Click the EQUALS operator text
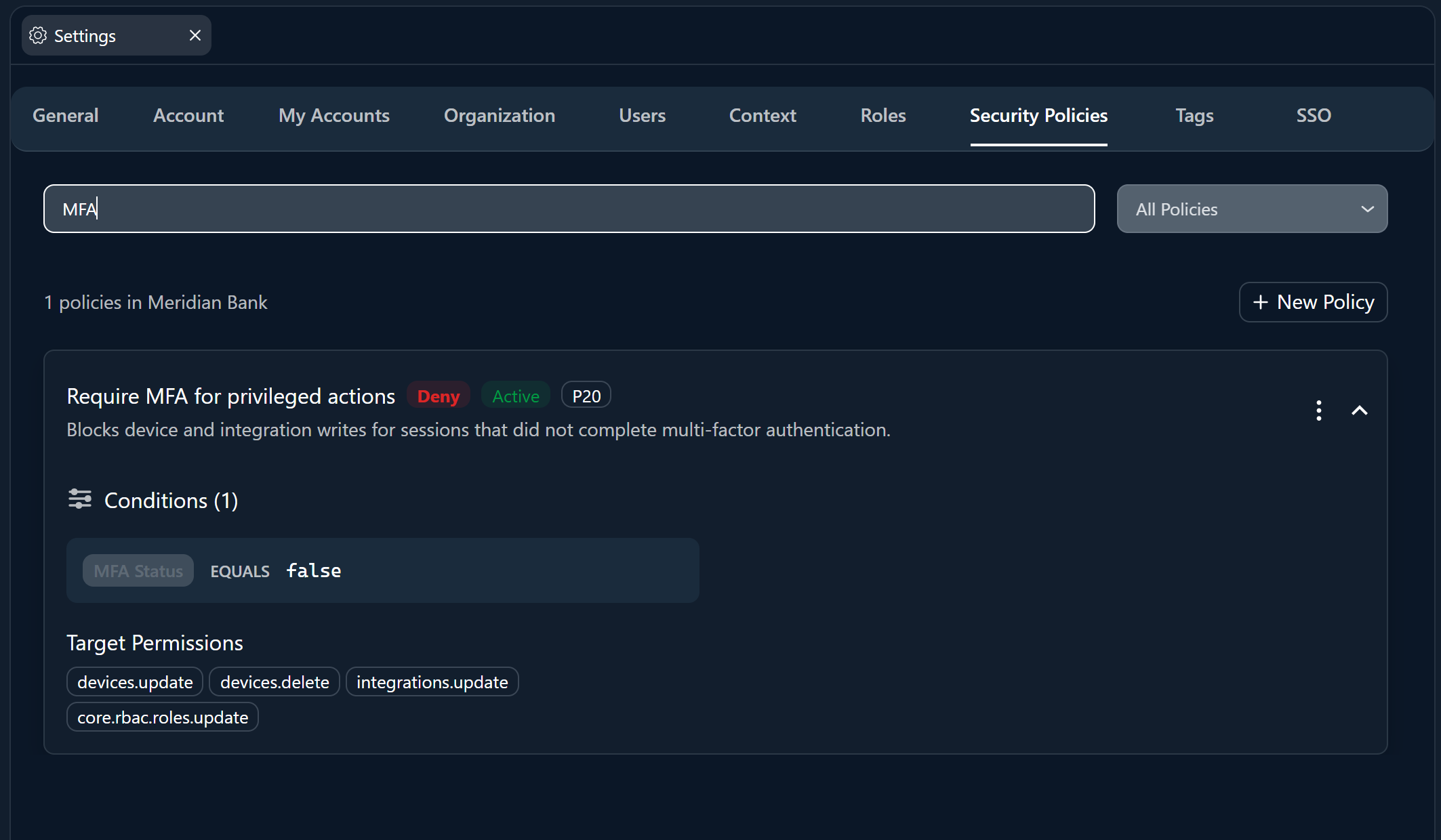 [240, 572]
